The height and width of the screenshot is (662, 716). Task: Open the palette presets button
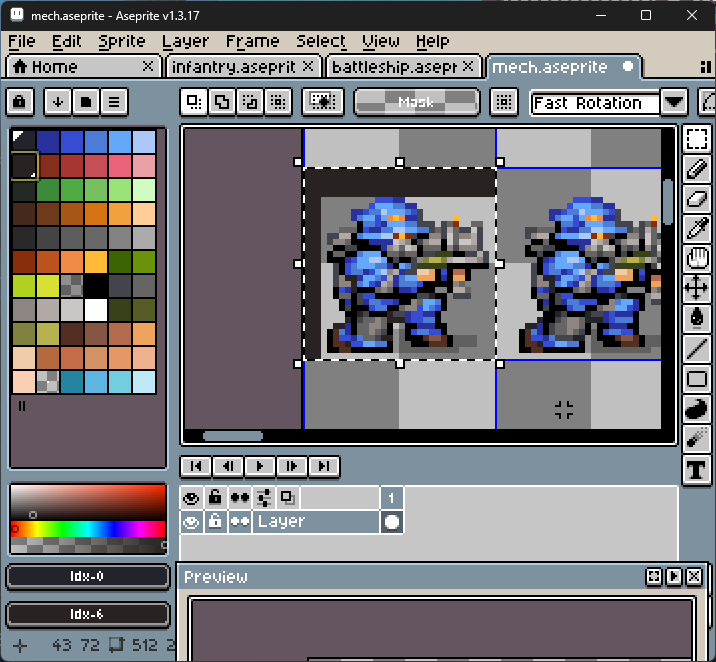pyautogui.click(x=86, y=102)
